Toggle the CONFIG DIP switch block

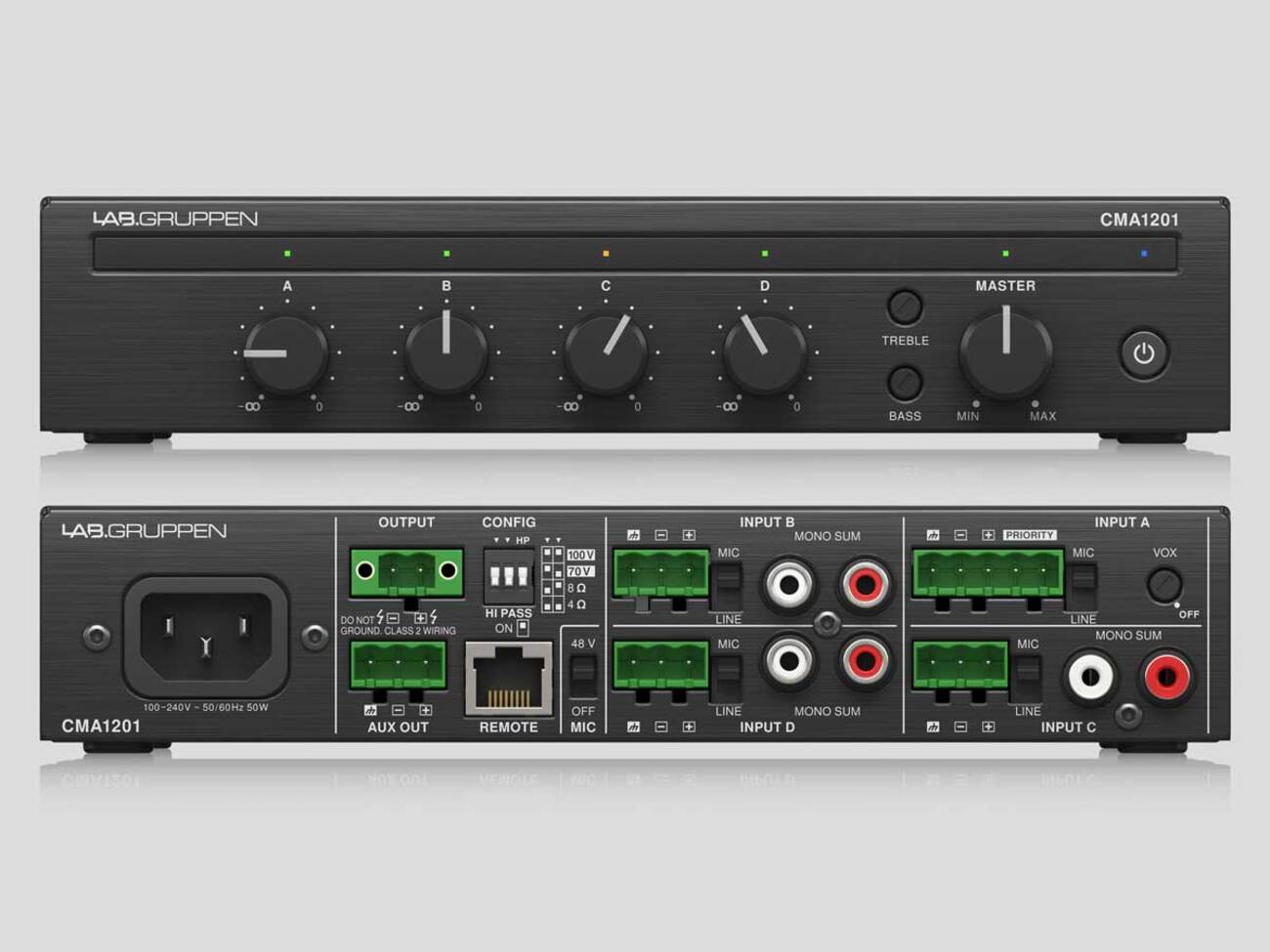pyautogui.click(x=508, y=576)
